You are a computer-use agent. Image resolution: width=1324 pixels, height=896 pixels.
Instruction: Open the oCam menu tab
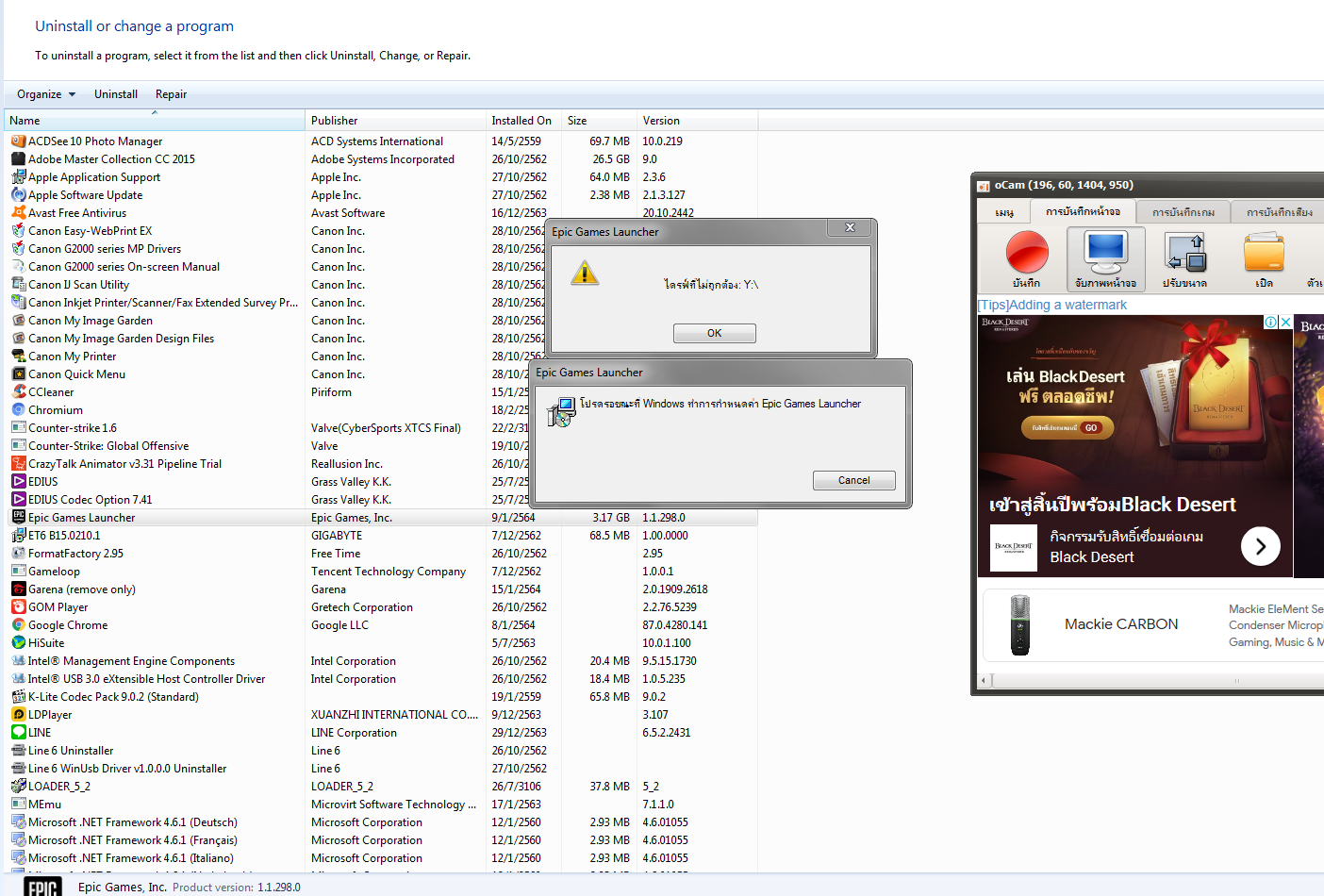pyautogui.click(x=1004, y=212)
